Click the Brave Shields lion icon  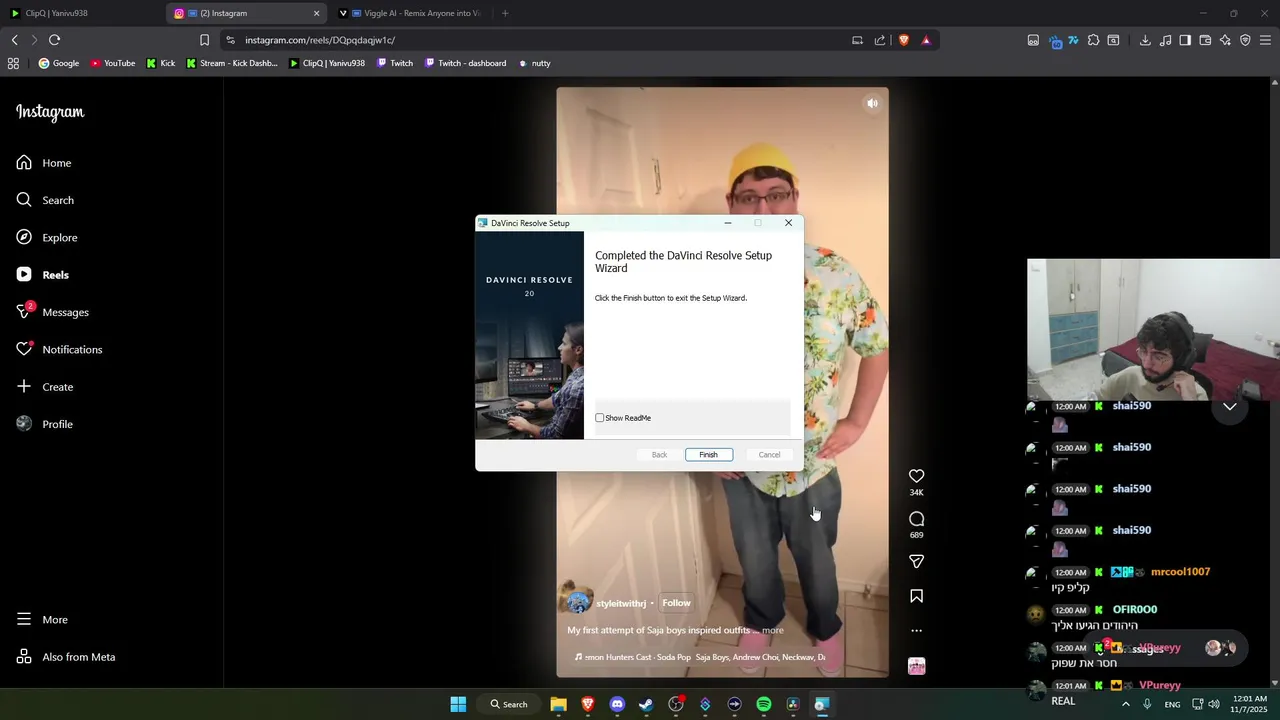point(904,40)
